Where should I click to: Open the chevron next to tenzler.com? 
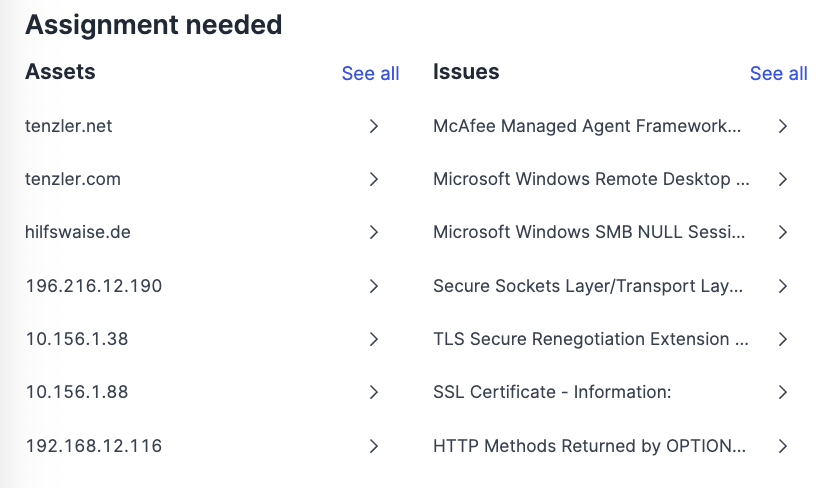click(374, 179)
